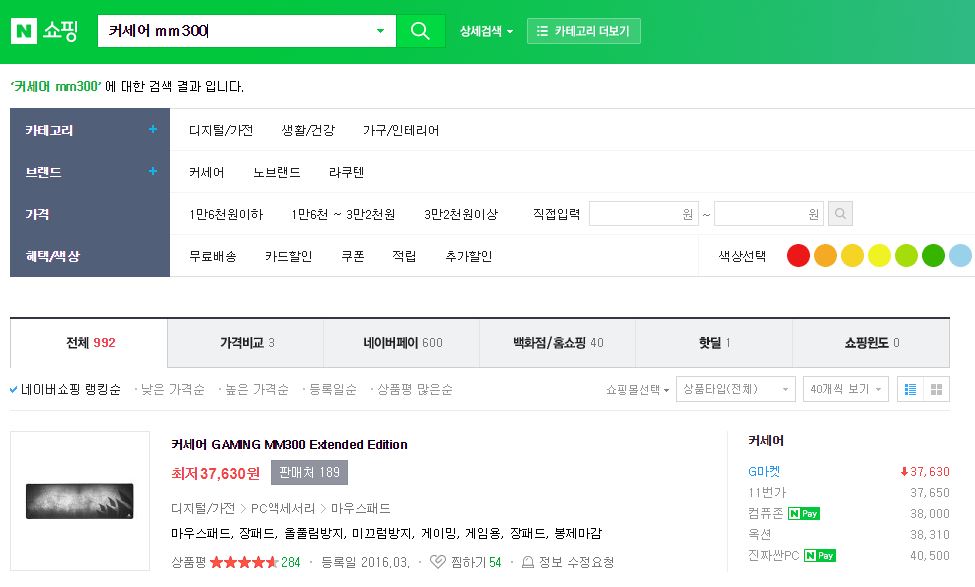Filter by brand 커세어

pyautogui.click(x=206, y=172)
